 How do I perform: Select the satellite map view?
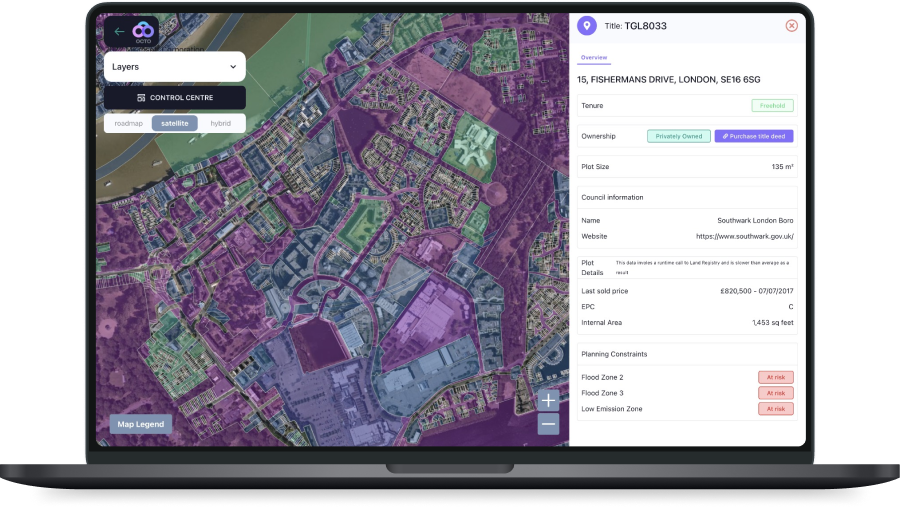(174, 123)
